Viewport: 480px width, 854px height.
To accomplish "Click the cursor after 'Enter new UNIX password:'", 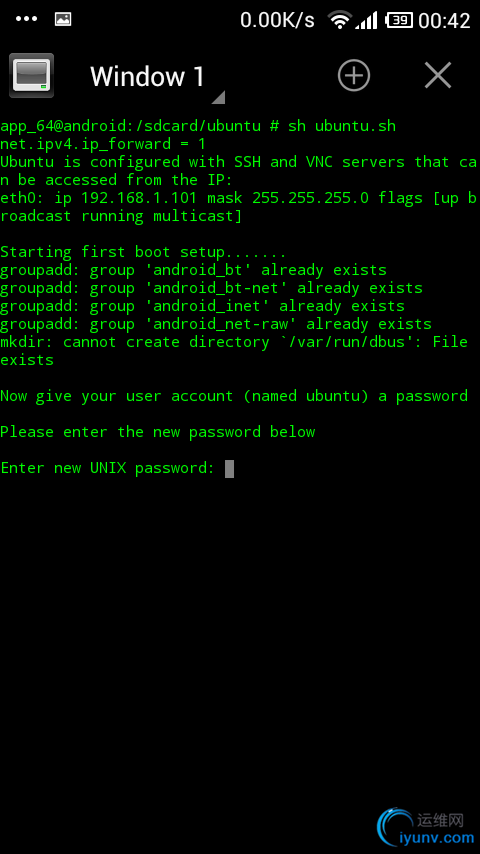I will pyautogui.click(x=229, y=468).
